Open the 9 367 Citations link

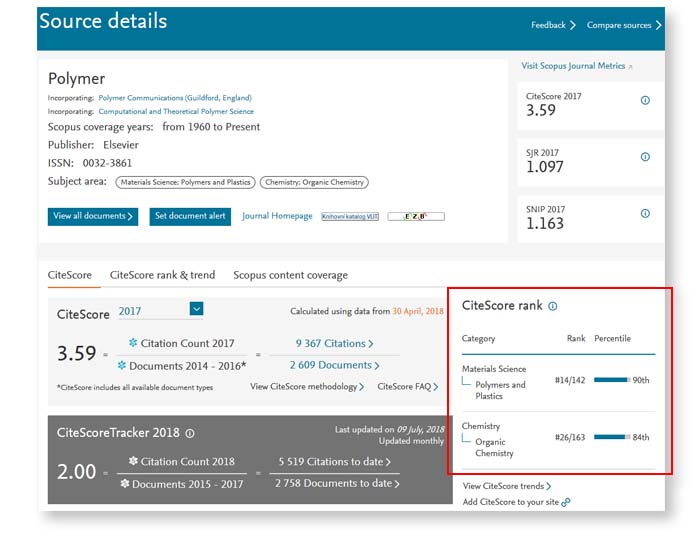(334, 343)
